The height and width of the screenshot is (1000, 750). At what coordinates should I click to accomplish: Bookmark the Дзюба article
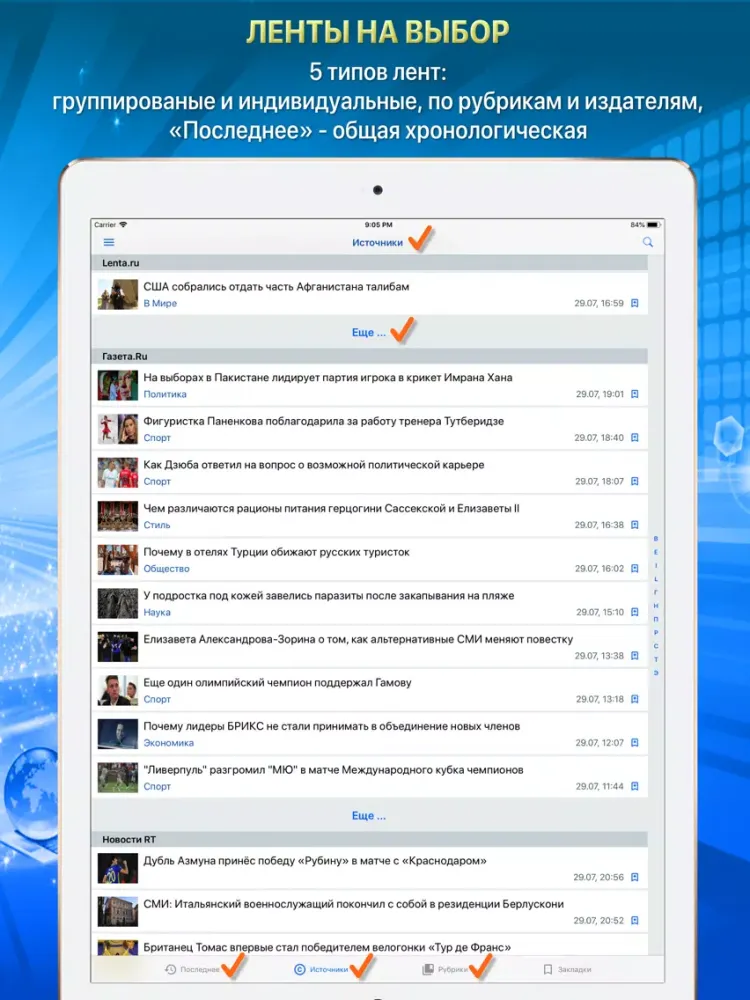635,482
